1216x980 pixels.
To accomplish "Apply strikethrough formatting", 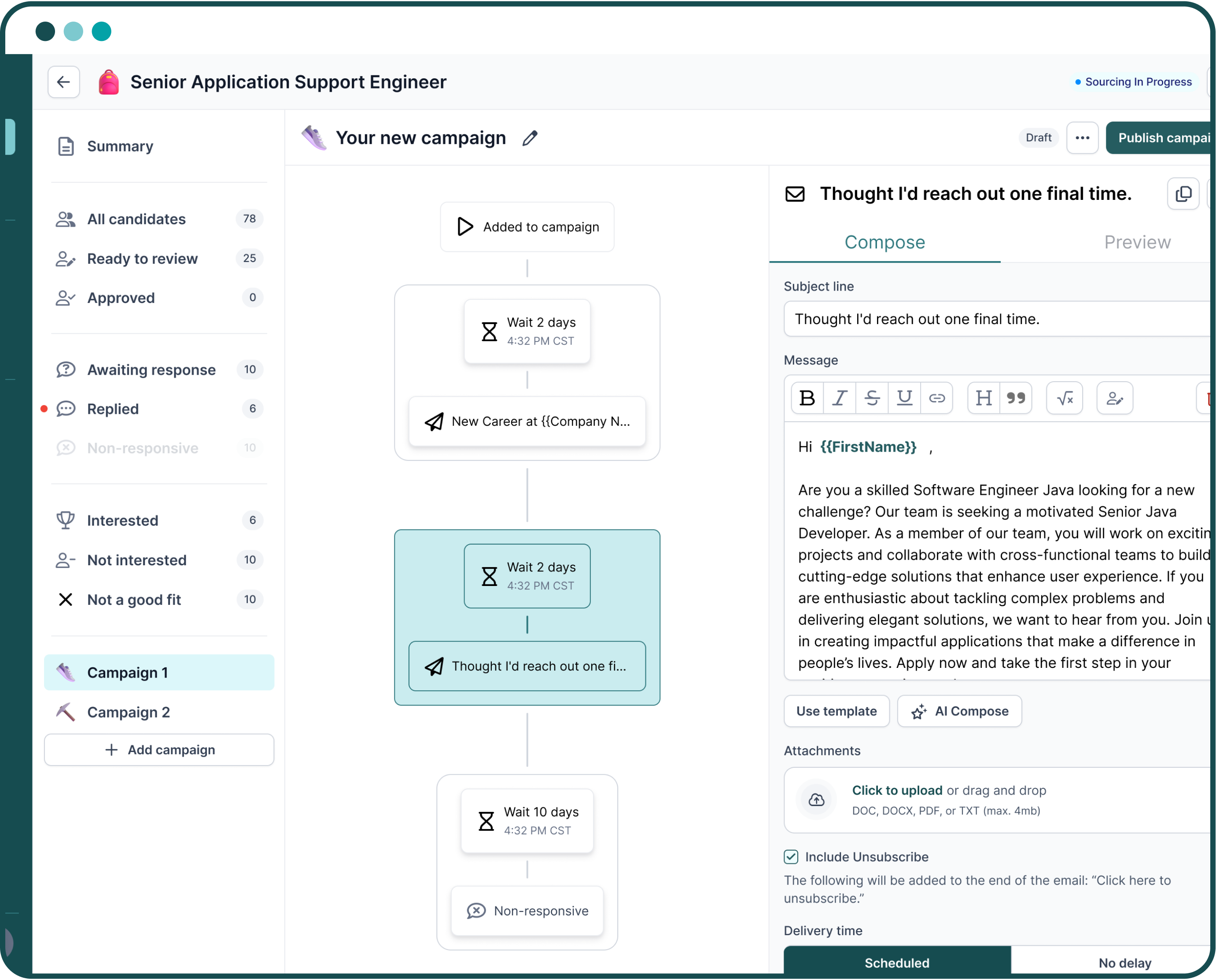I will [x=872, y=398].
